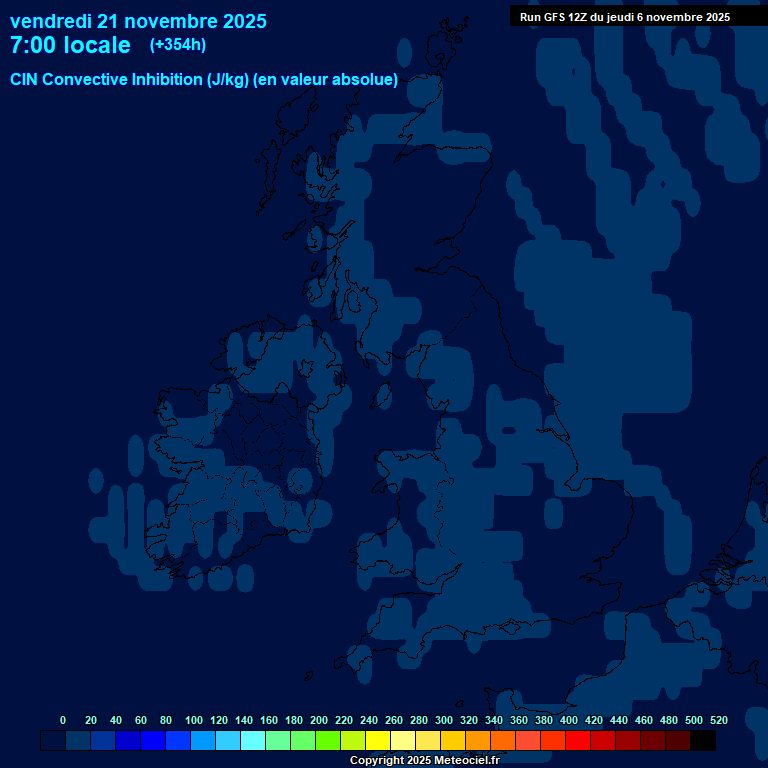This screenshot has height=768, width=768.
Task: Click the legend label '0'
Action: [x=63, y=720]
